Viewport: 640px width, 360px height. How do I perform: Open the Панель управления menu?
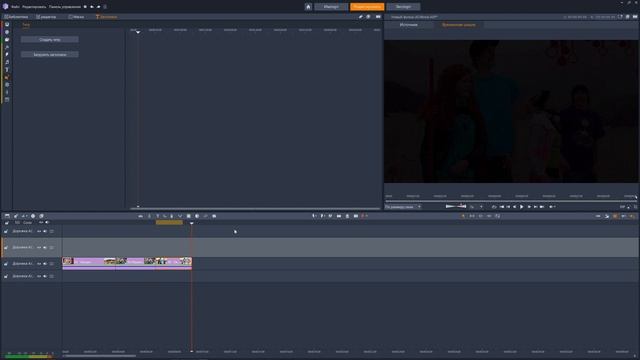(64, 7)
